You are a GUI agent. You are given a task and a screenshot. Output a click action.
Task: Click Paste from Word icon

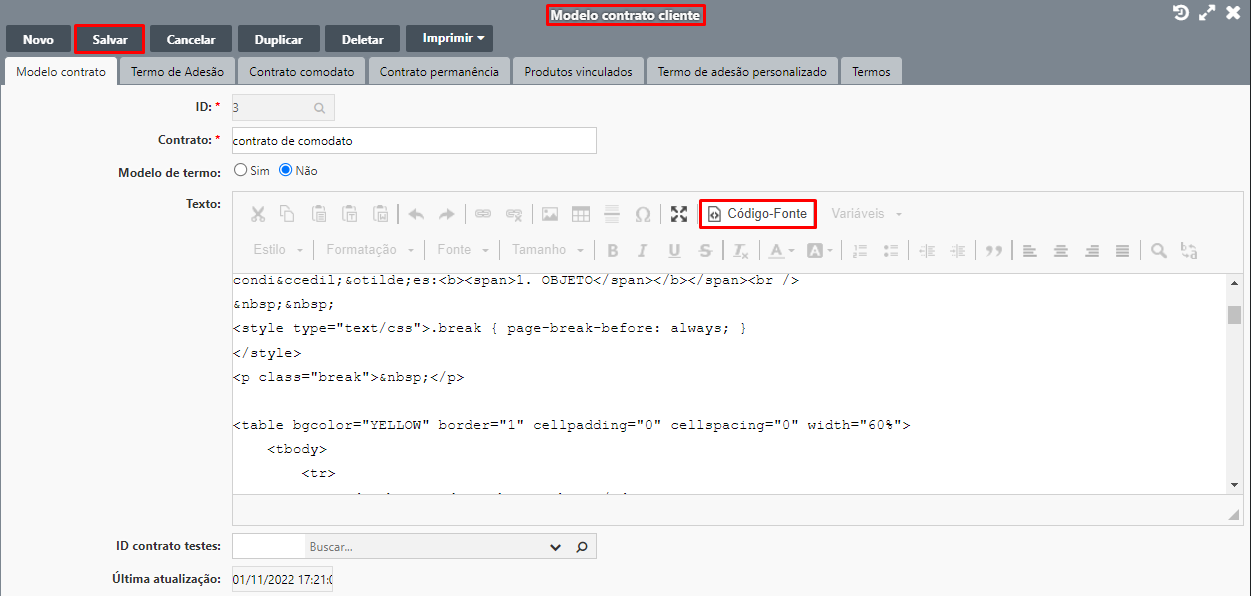tap(381, 214)
